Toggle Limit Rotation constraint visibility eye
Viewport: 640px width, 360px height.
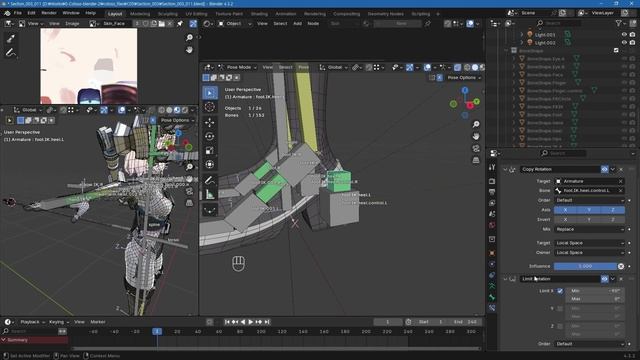click(604, 279)
